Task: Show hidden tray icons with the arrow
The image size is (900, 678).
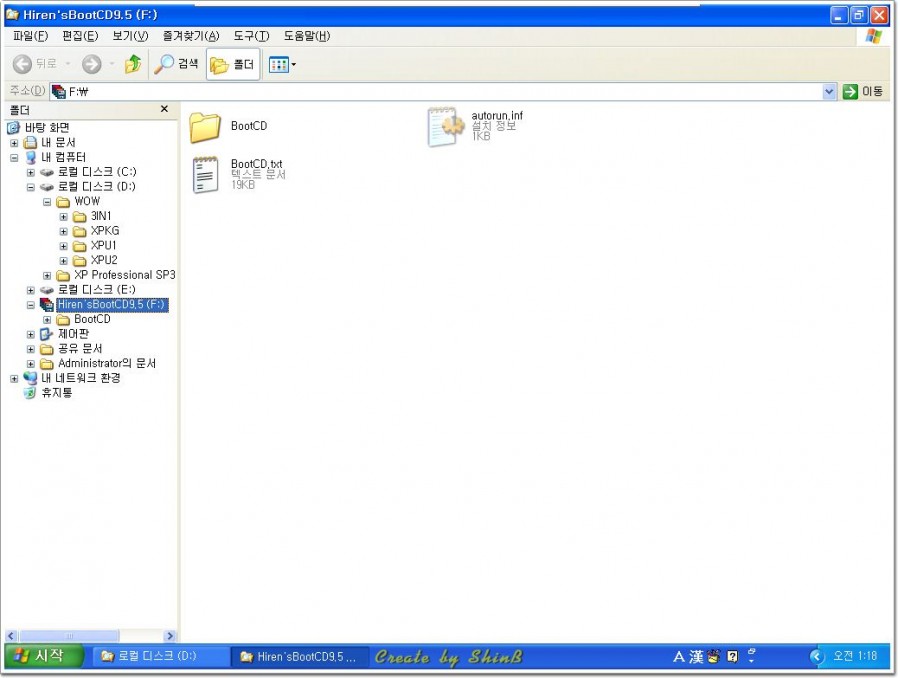Action: click(x=817, y=656)
